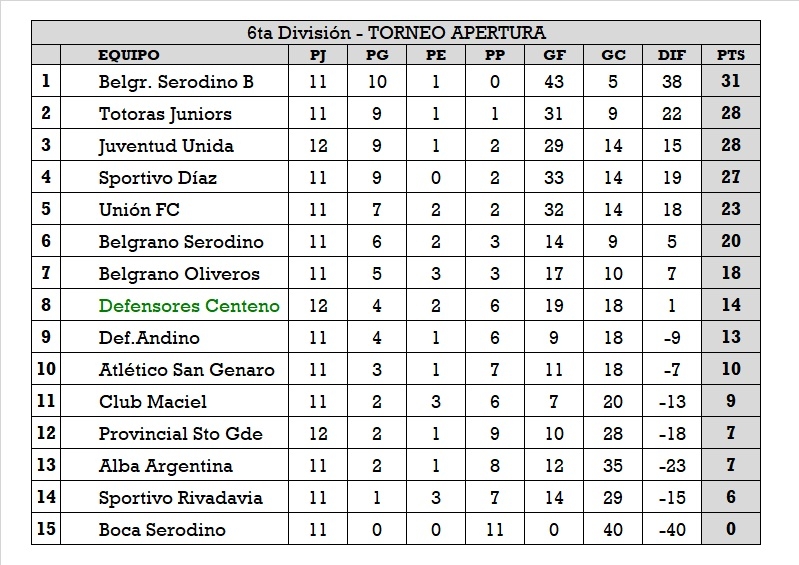Viewport: 799px width, 565px height.
Task: Click the Alba Argentina team name
Action: (165, 465)
